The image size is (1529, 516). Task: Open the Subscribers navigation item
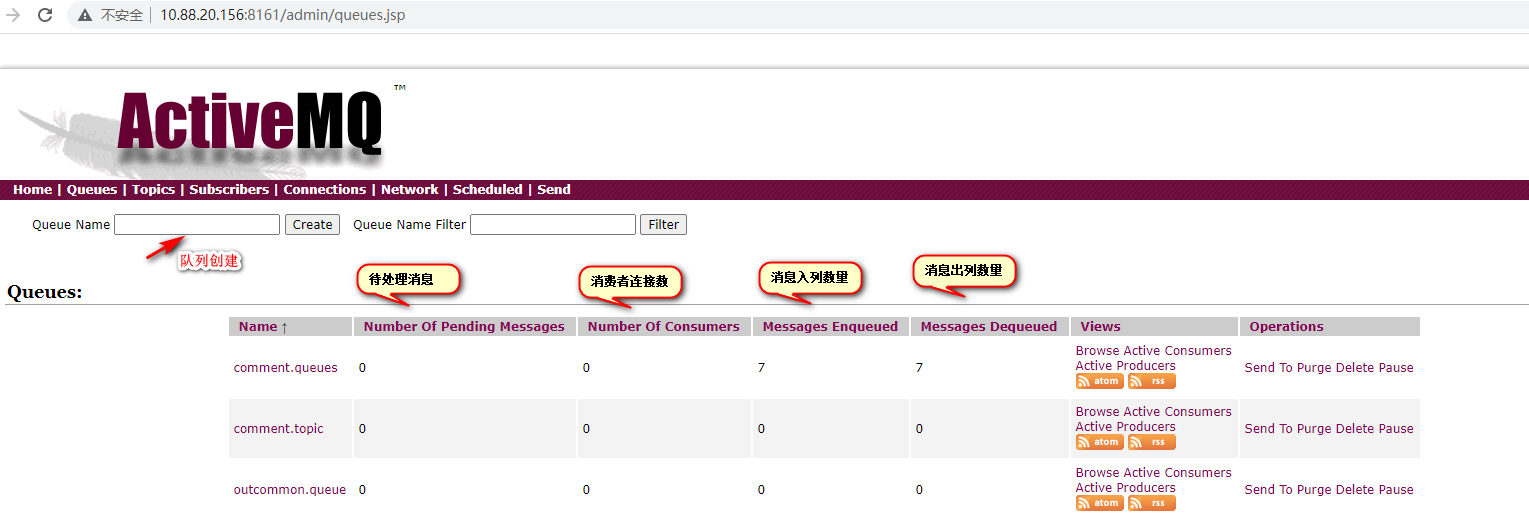click(x=229, y=189)
